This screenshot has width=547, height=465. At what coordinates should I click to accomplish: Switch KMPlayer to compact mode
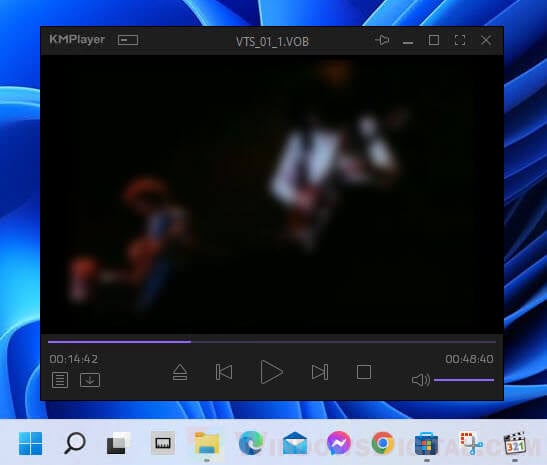128,40
